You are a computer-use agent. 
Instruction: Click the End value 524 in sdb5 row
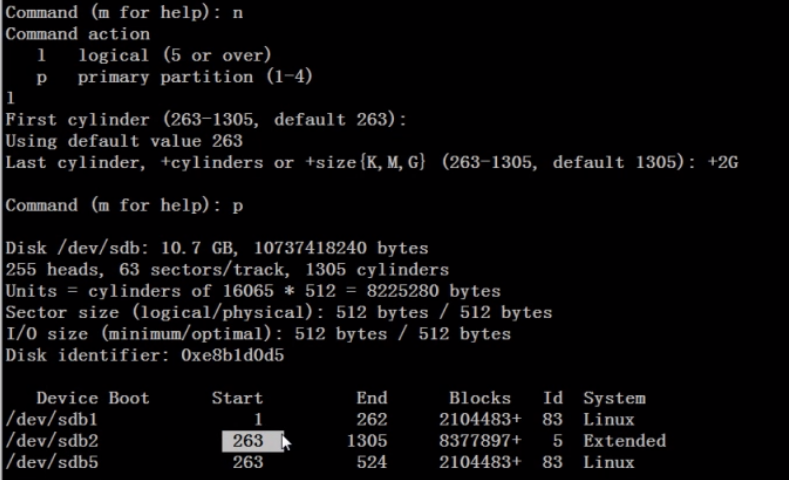tap(372, 462)
